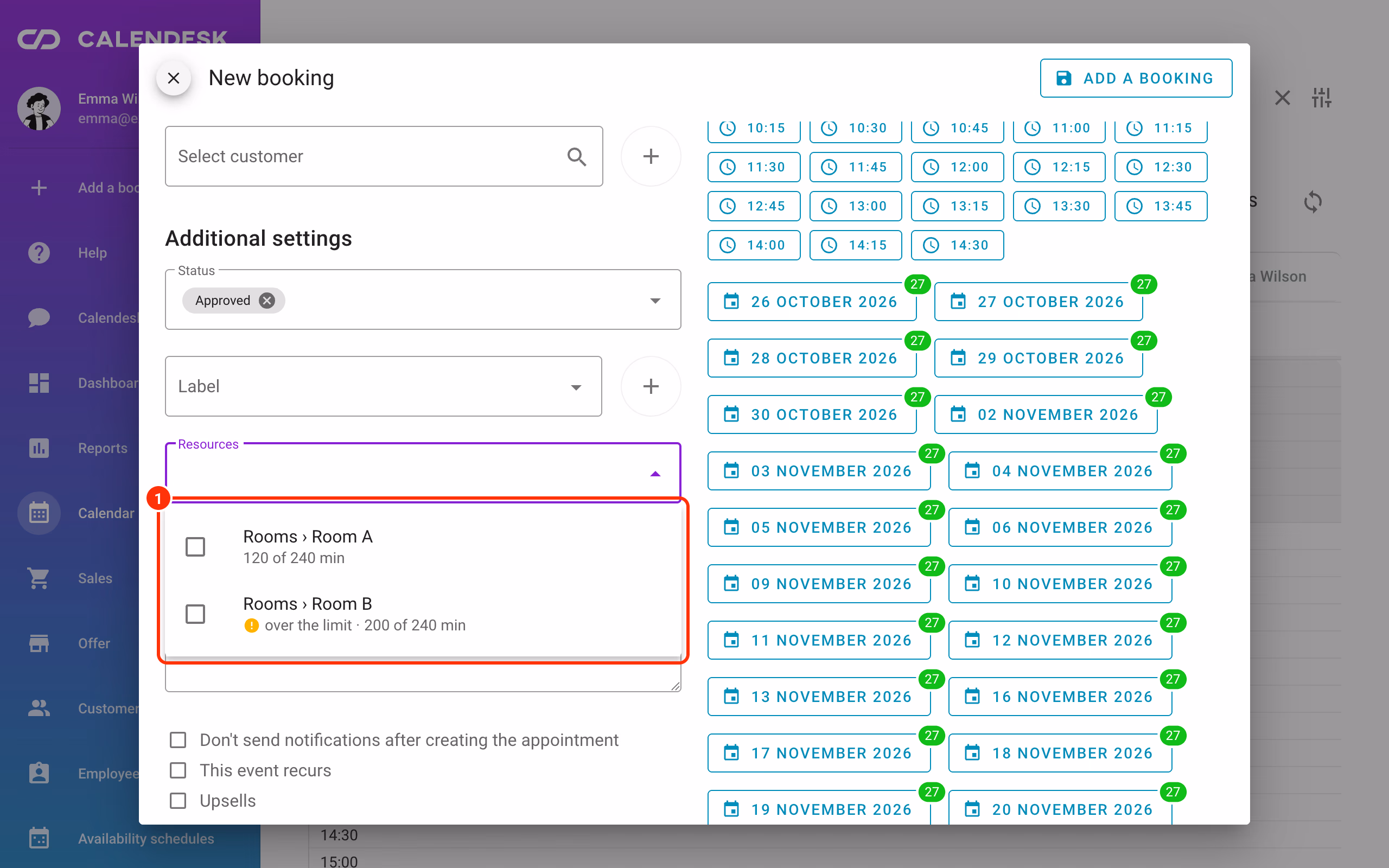
Task: Click the search icon in Select customer
Action: point(576,156)
